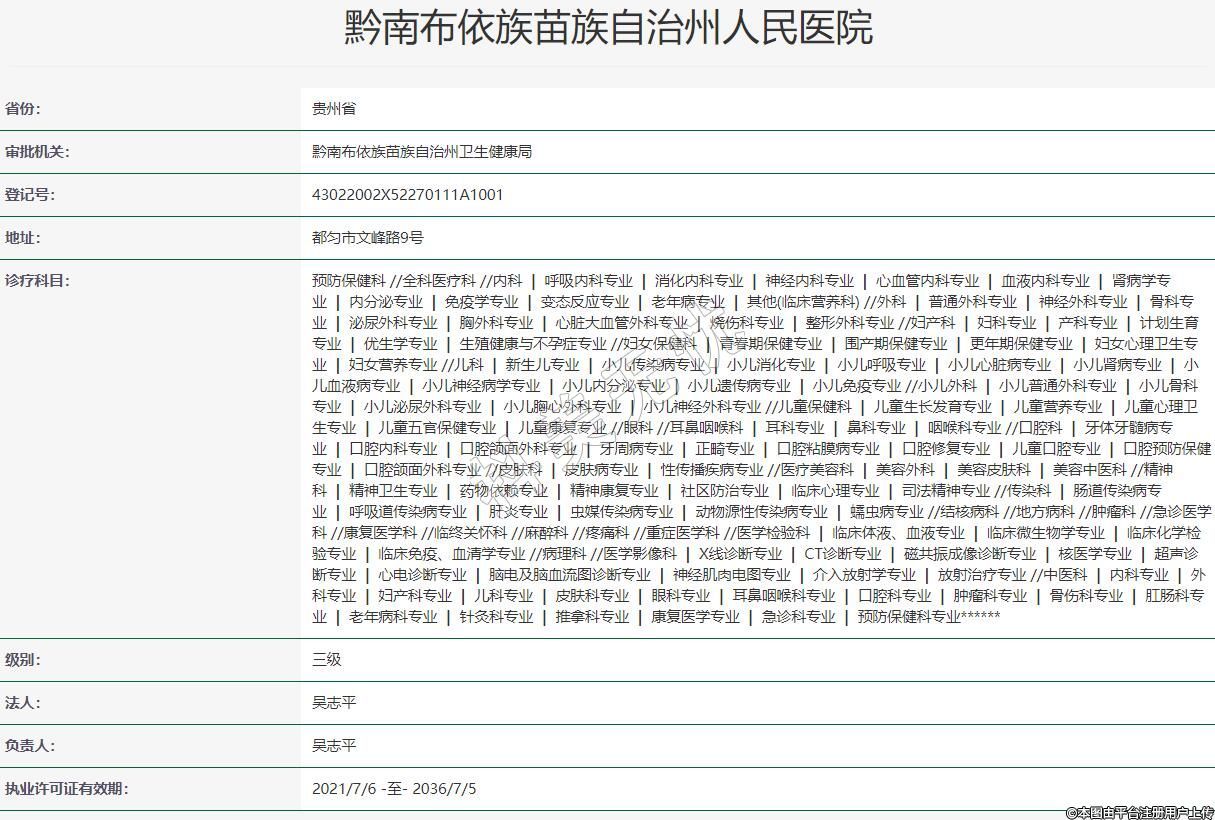1215x820 pixels.
Task: Select the 级别 row label
Action: [24, 660]
